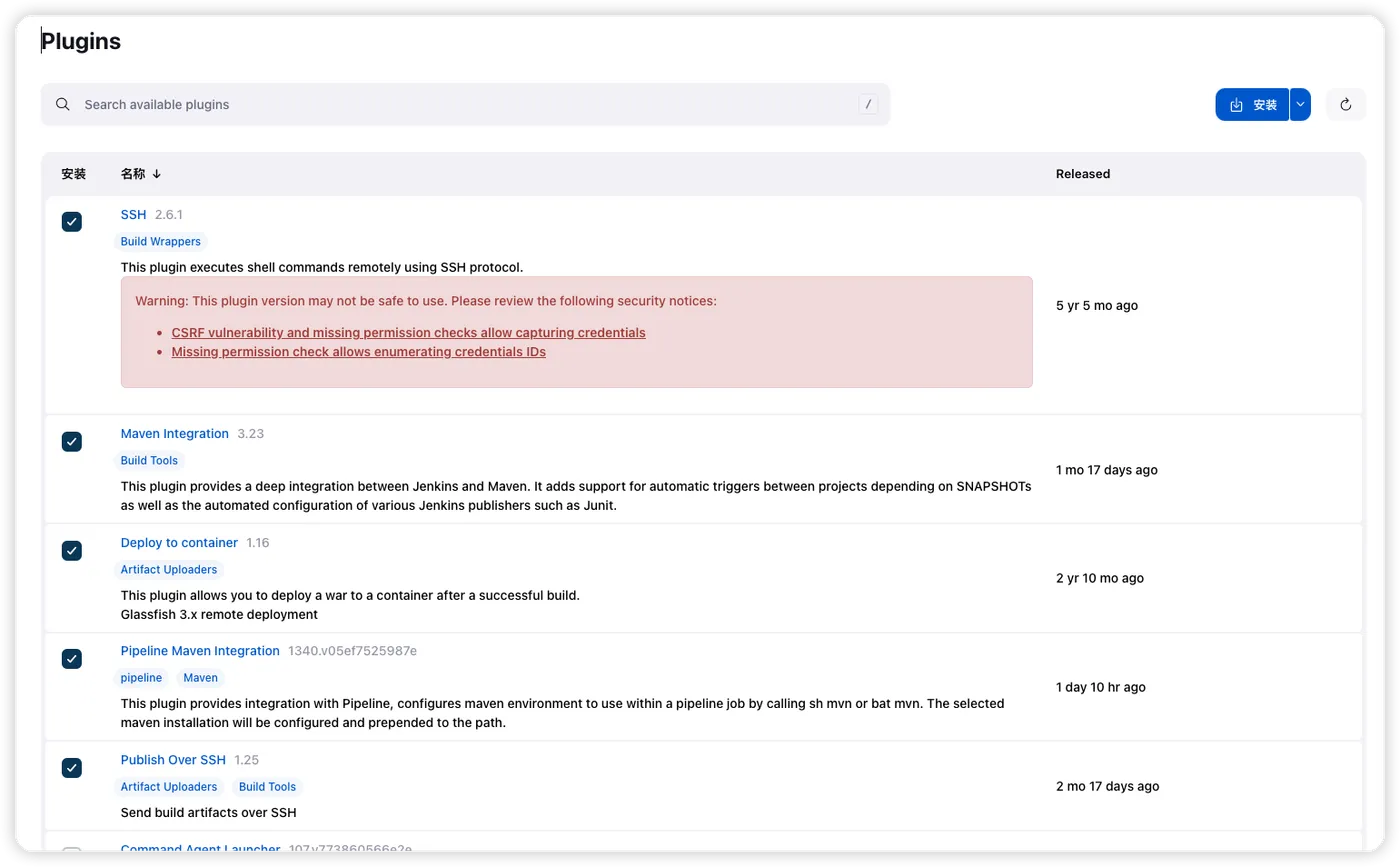Select the Artifact Uploaders tag under Deploy to container

(168, 569)
